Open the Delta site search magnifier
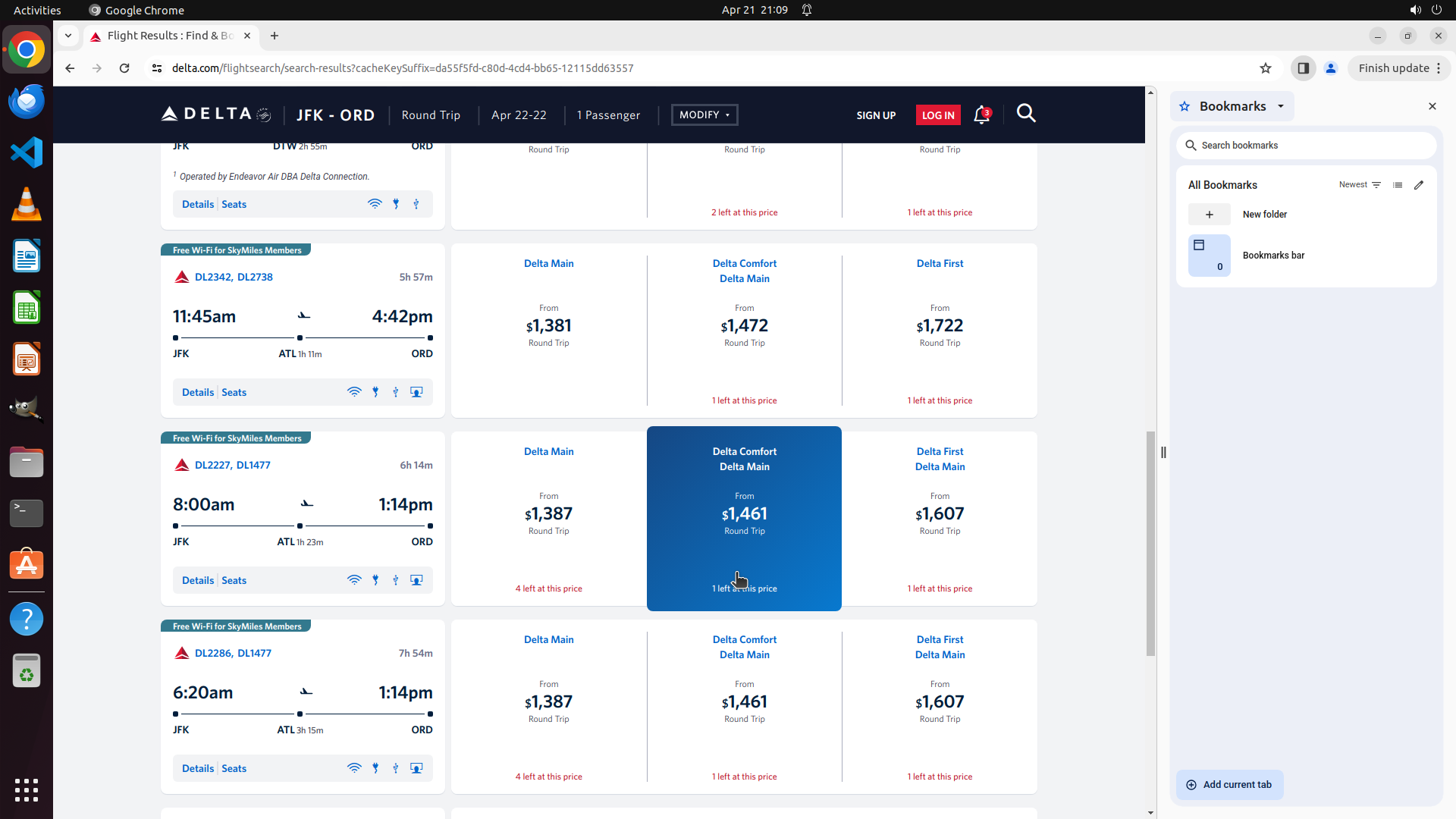The height and width of the screenshot is (819, 1456). [1026, 114]
